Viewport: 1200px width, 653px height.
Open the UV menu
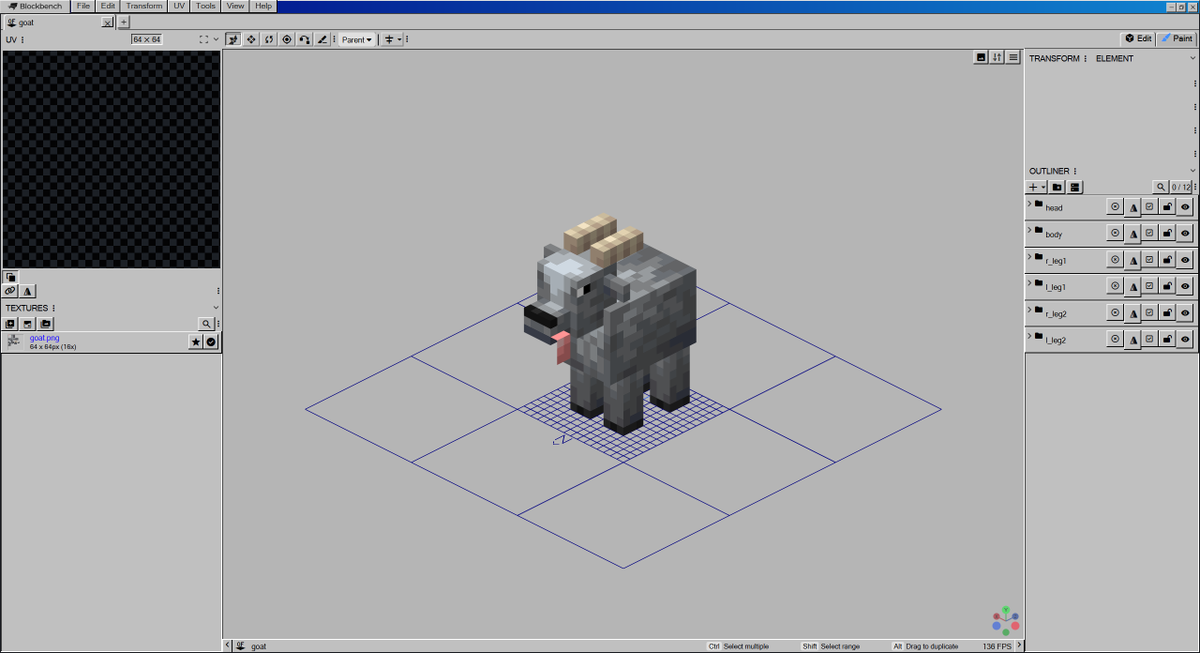point(179,6)
